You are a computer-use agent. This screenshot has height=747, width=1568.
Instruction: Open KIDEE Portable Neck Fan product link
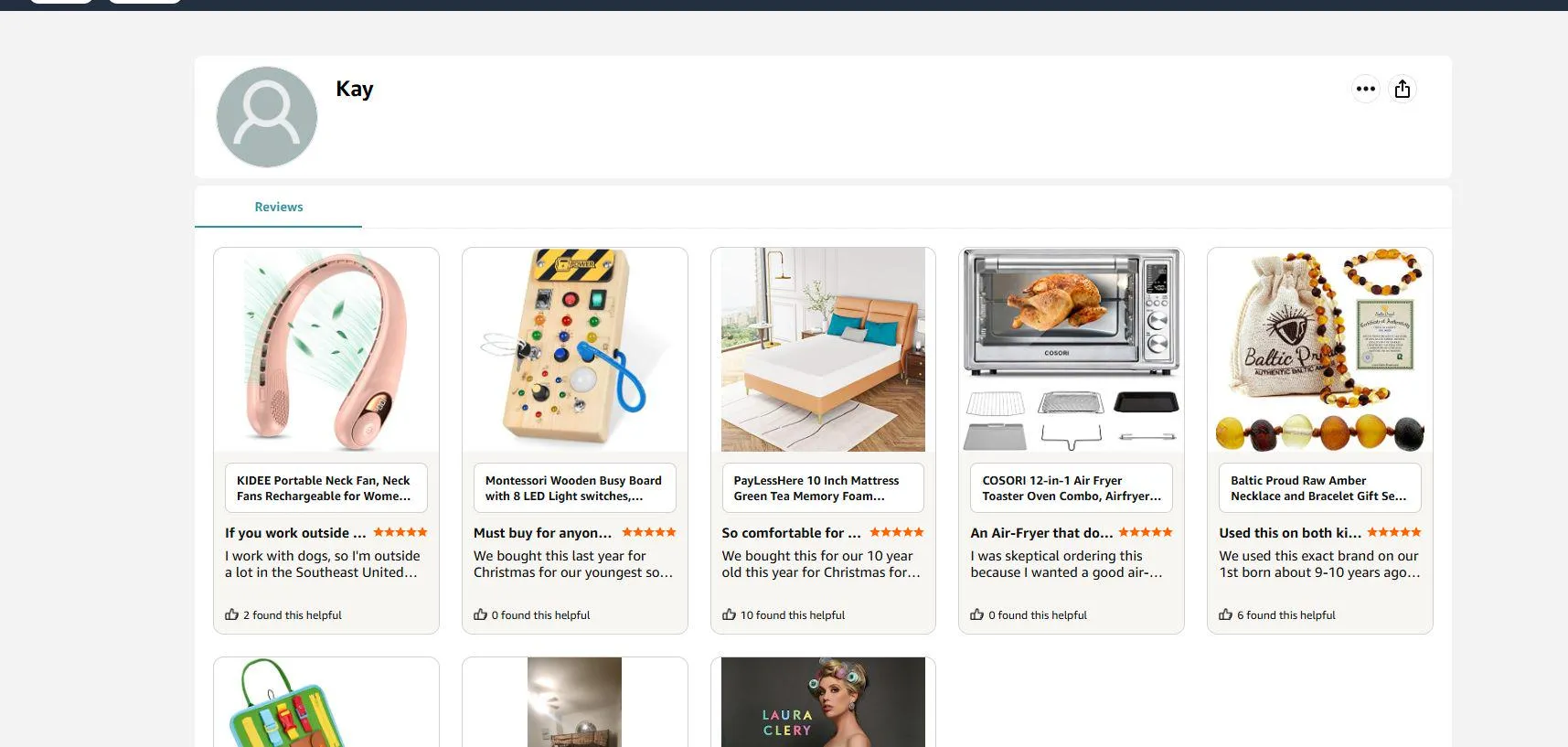point(326,488)
